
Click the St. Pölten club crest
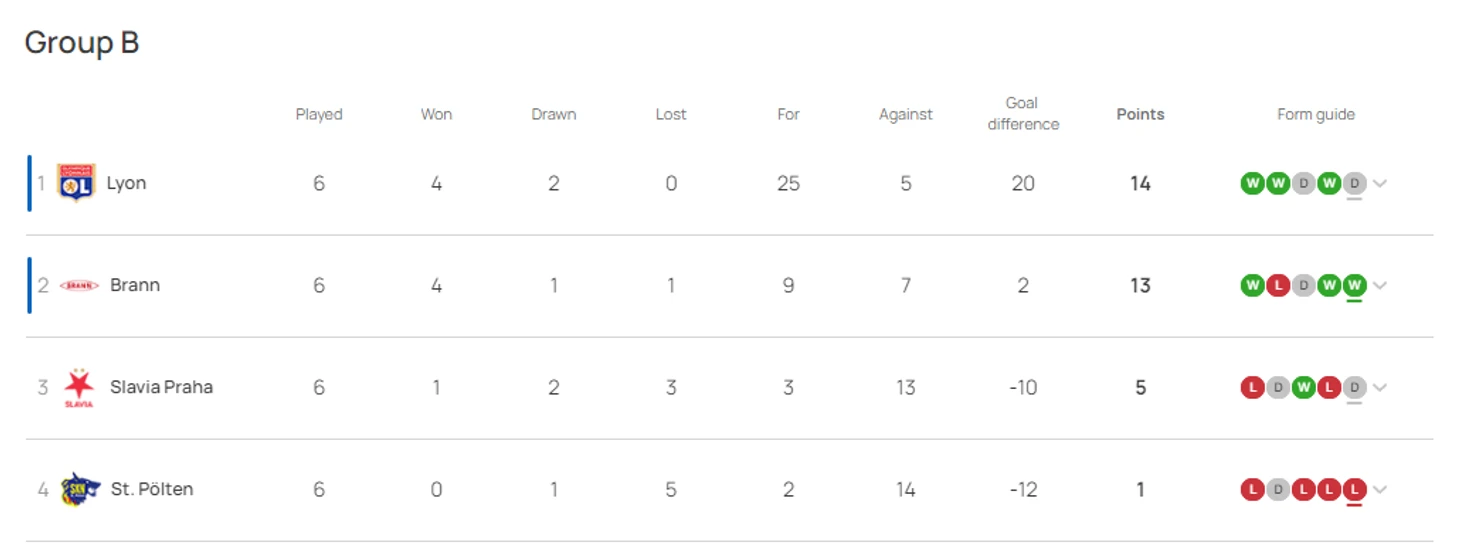(x=80, y=489)
